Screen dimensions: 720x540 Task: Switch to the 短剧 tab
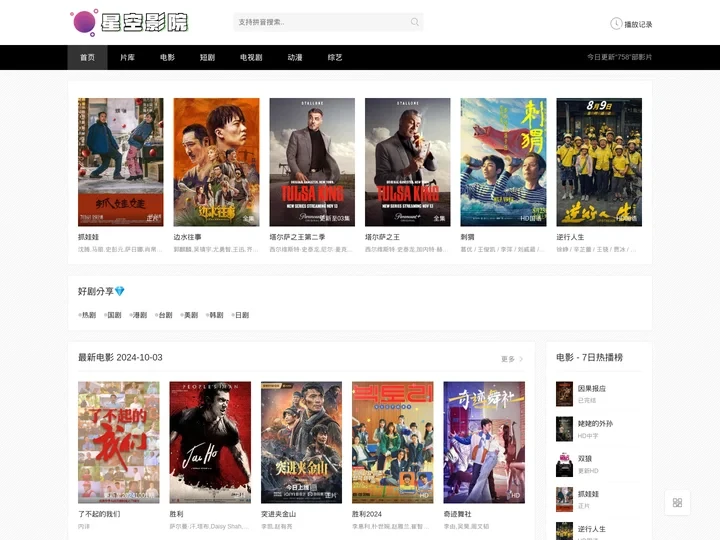[207, 57]
